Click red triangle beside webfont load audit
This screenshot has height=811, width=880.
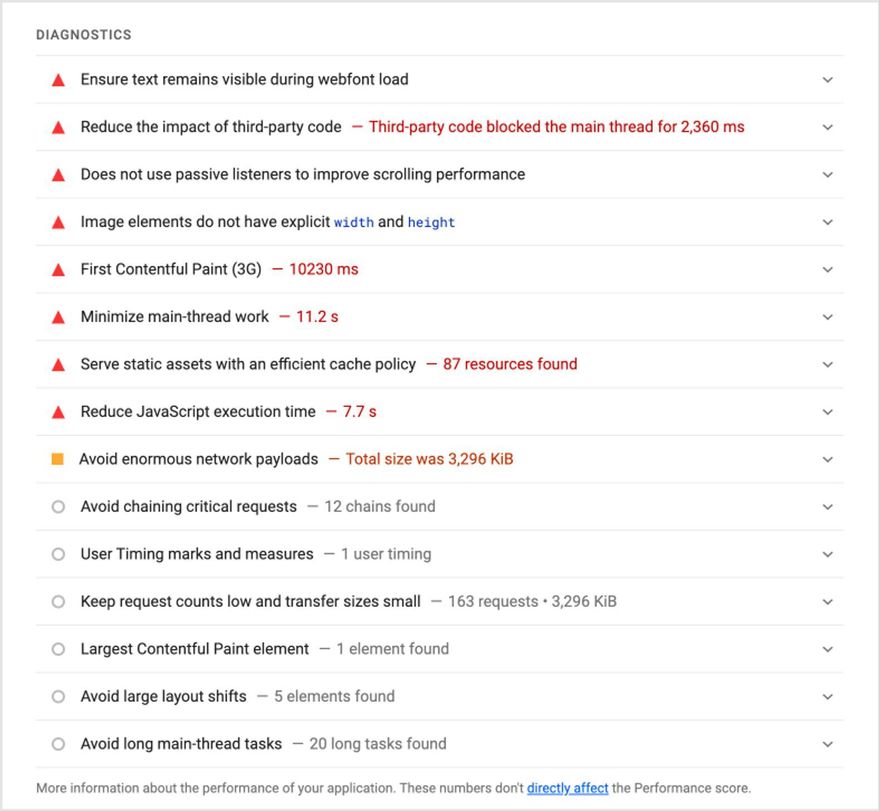pos(58,80)
